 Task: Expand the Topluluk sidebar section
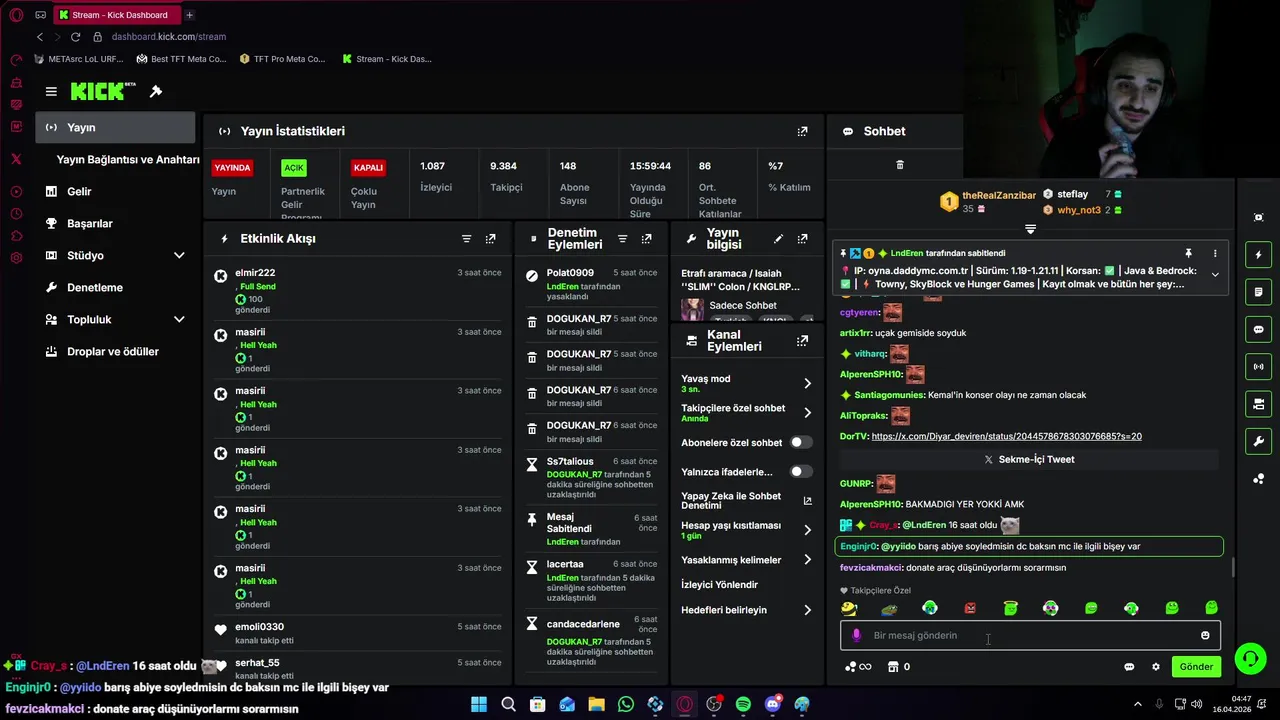(179, 320)
